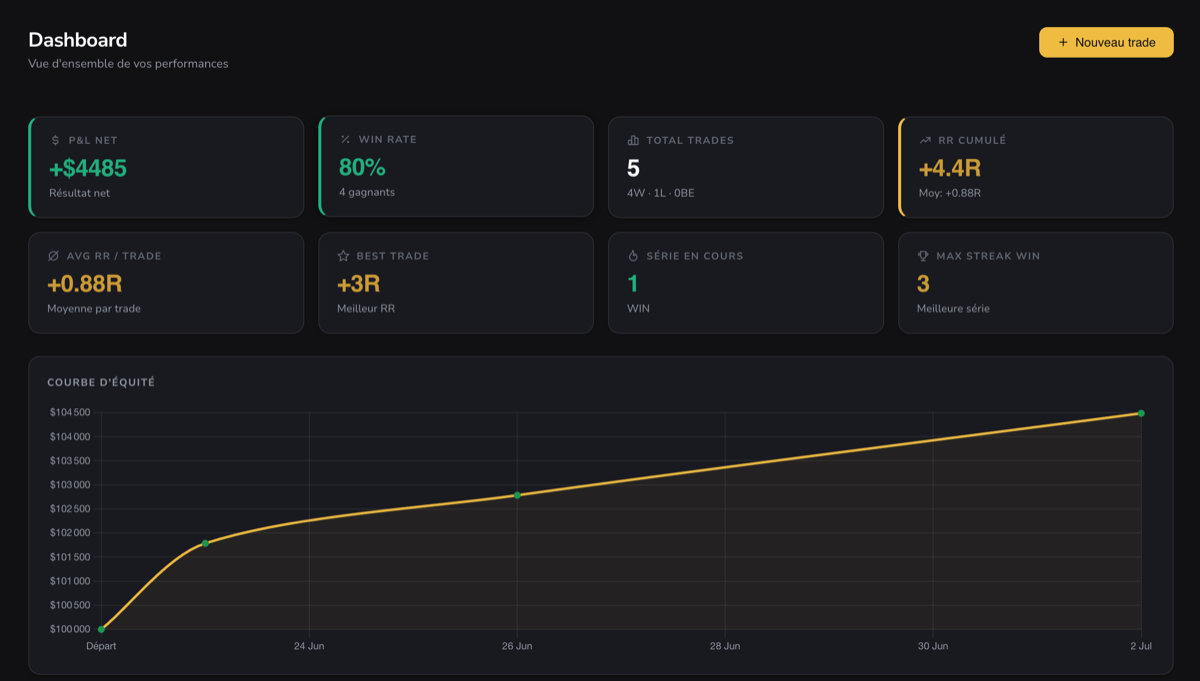Click the 24 Jun axis label

309,646
